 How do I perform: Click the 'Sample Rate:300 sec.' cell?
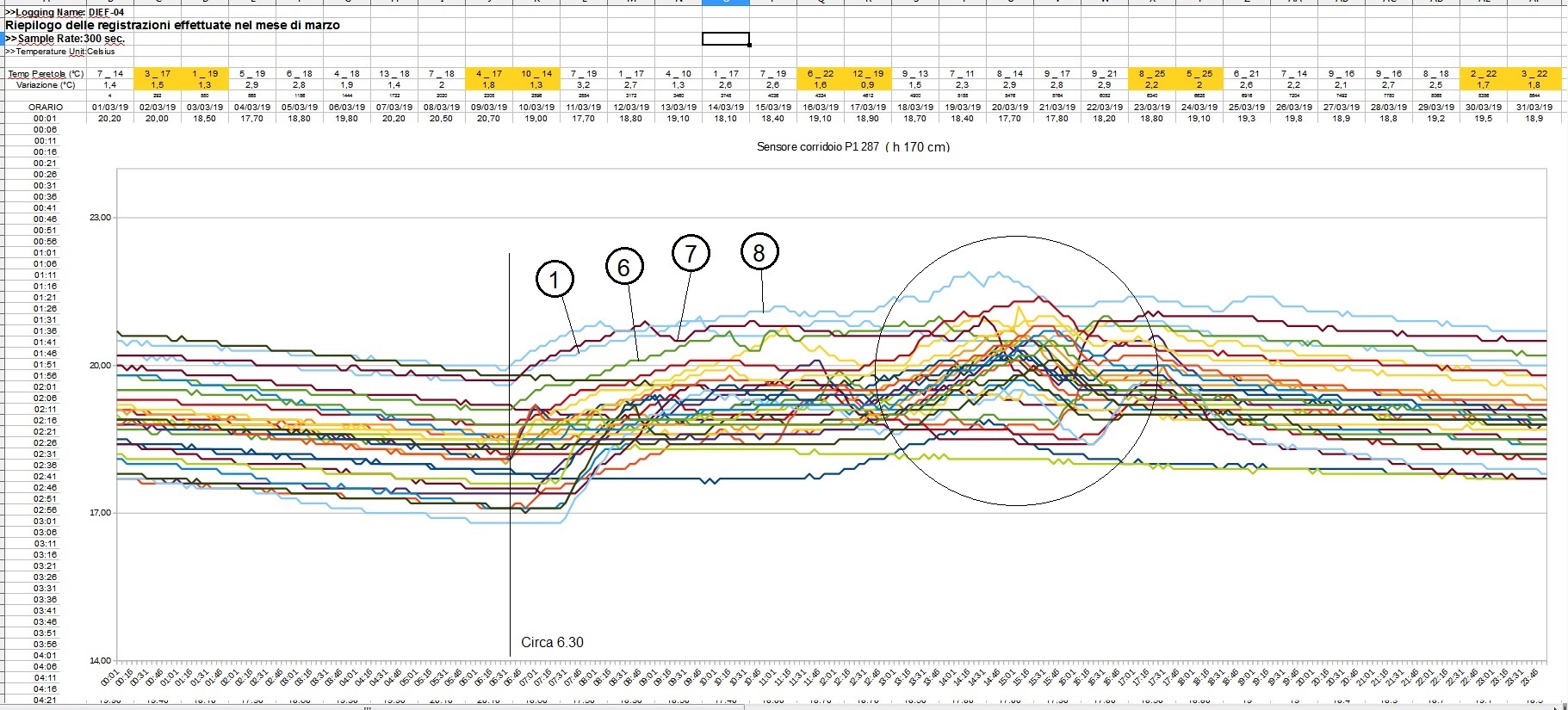point(65,39)
